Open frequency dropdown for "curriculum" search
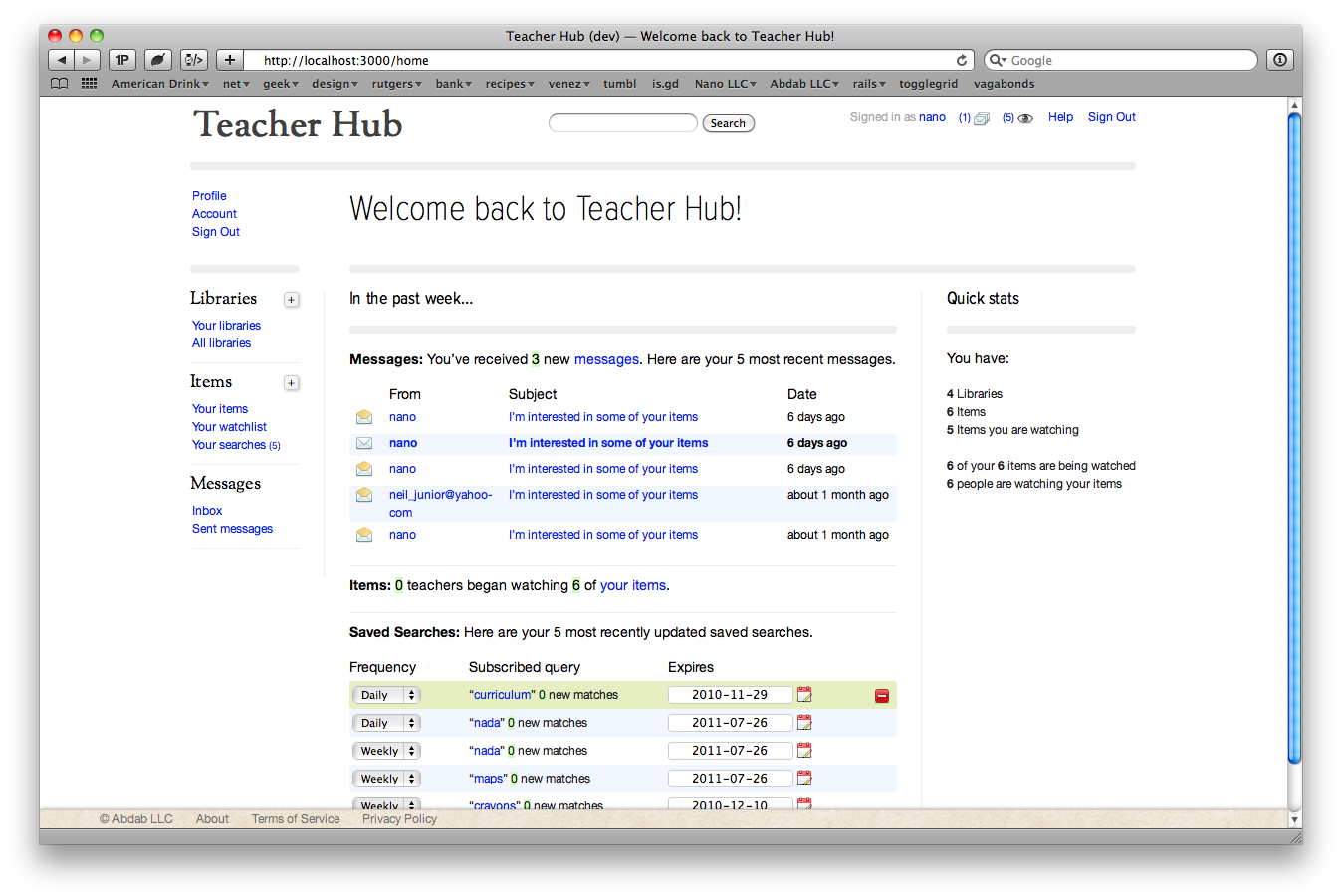This screenshot has height=896, width=1342. (386, 695)
